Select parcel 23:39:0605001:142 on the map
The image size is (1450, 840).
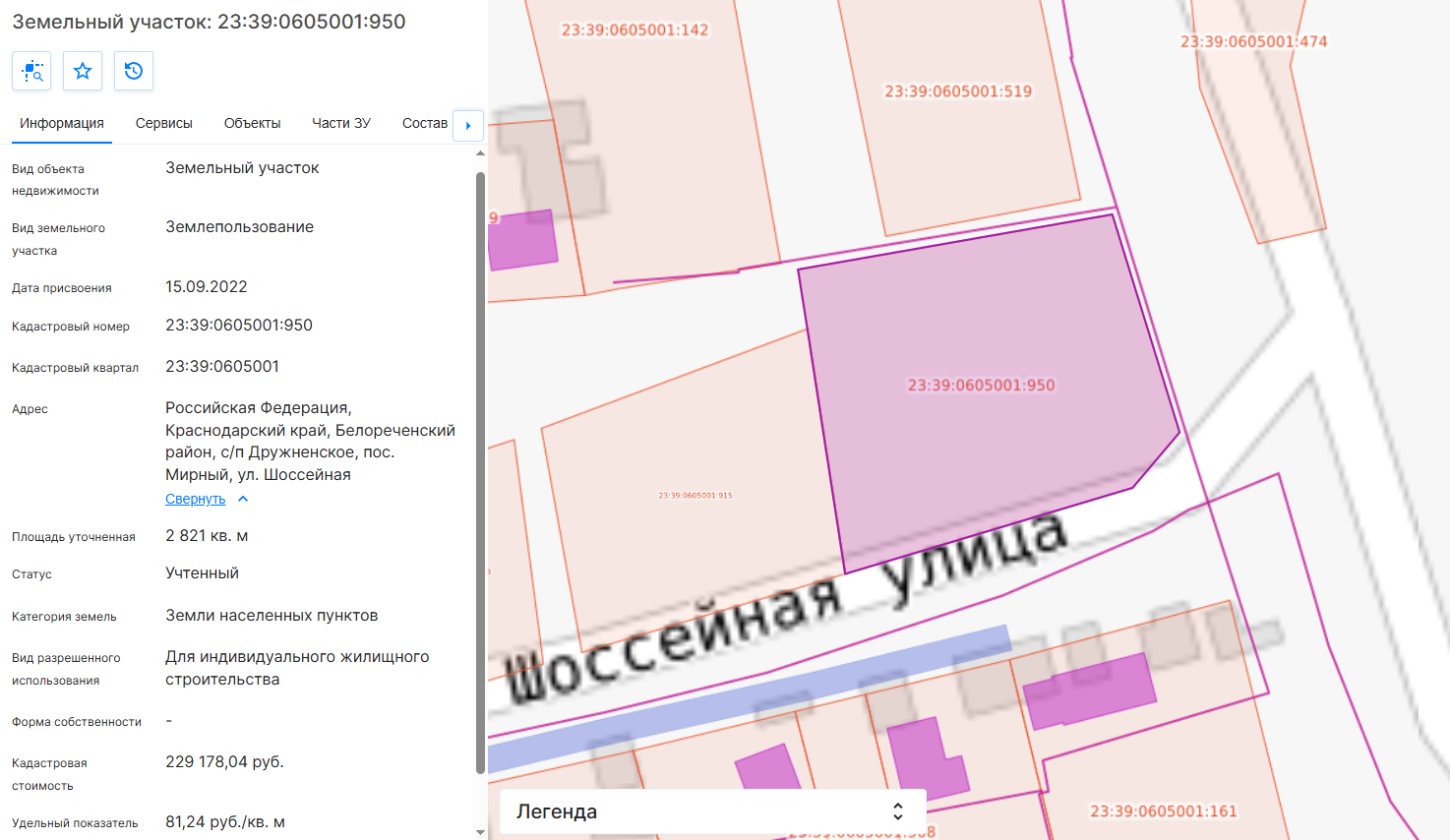[634, 30]
